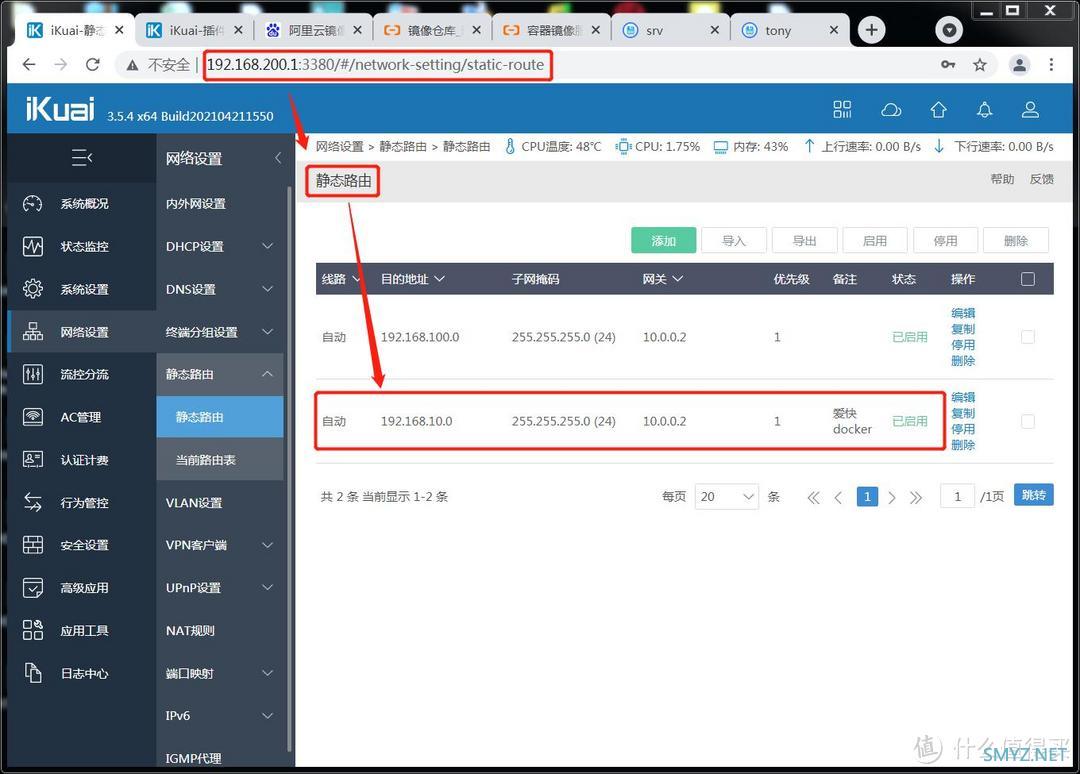
Task: Open Chrome three-dot menu
Action: click(1051, 65)
